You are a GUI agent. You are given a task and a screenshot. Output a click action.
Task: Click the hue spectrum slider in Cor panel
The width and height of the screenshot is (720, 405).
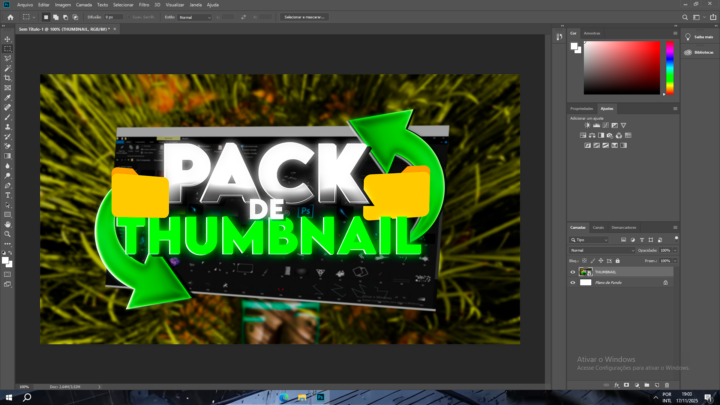669,67
